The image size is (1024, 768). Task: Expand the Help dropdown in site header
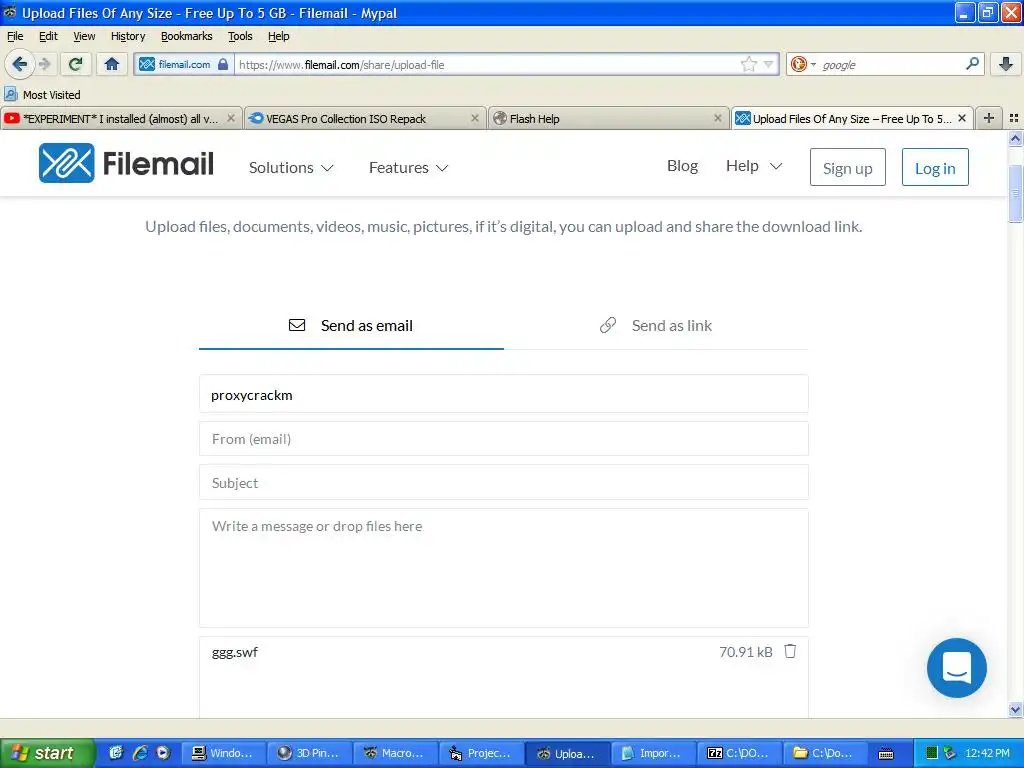(x=754, y=166)
